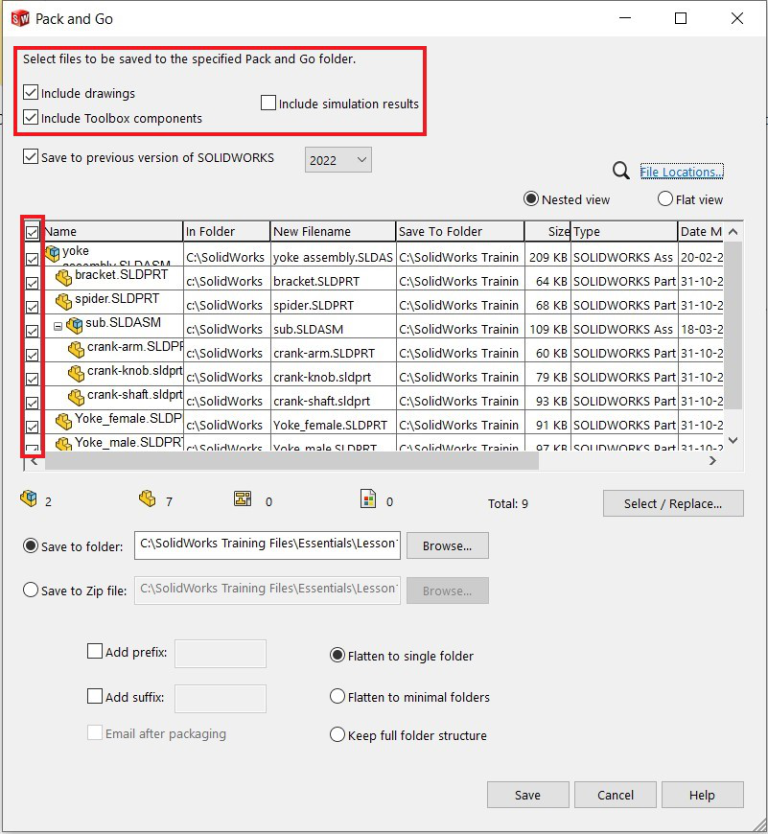Click the search magnifier icon
The image size is (768, 834).
[x=620, y=171]
